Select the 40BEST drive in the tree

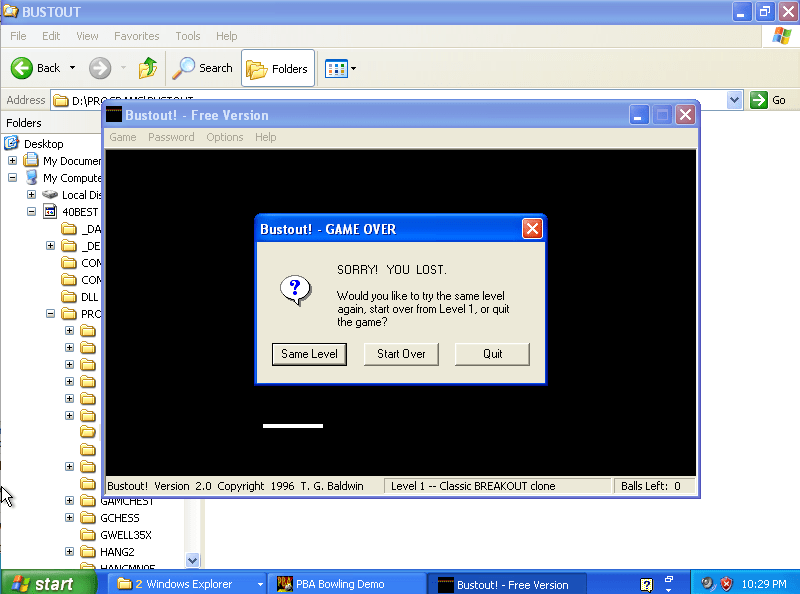click(x=81, y=212)
